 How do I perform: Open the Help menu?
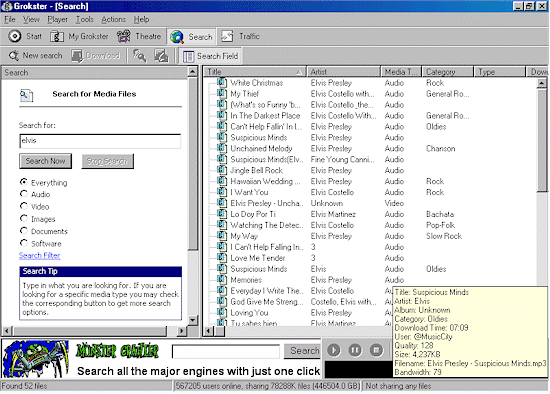click(x=141, y=20)
